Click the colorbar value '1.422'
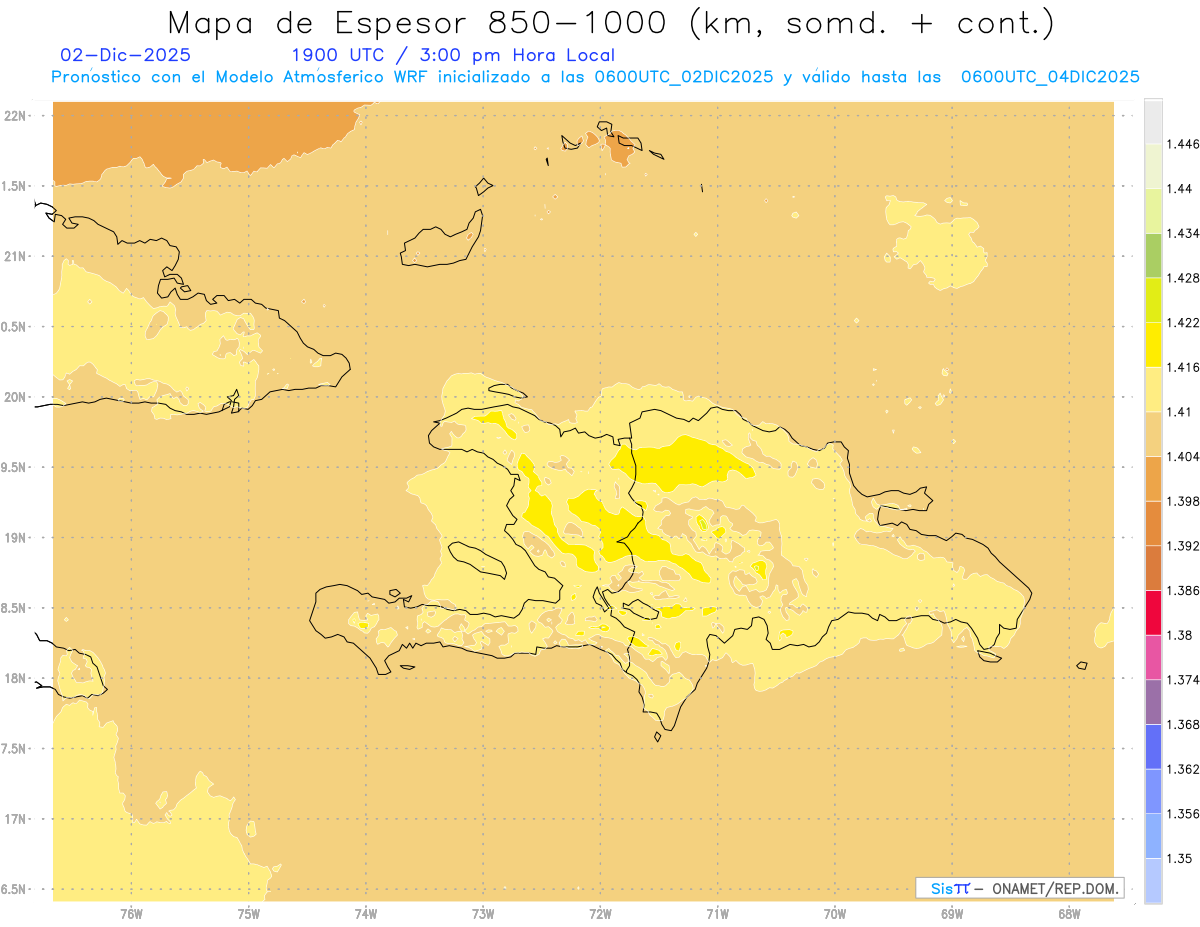 click(1182, 322)
